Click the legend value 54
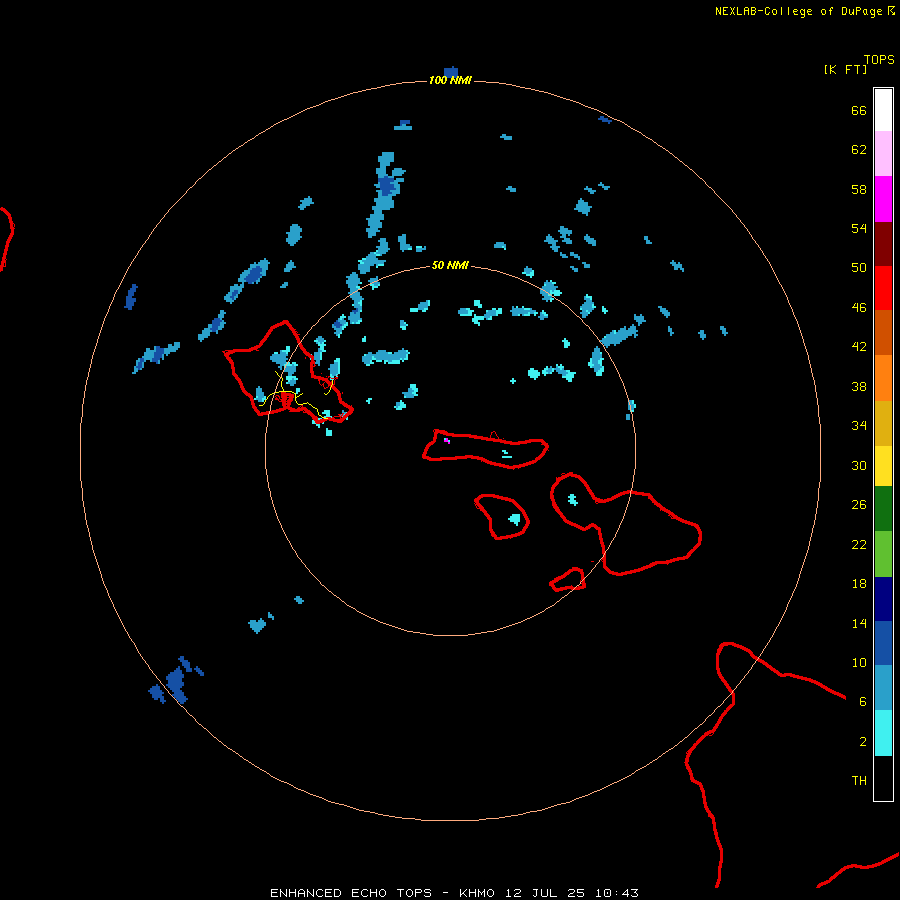 point(859,228)
